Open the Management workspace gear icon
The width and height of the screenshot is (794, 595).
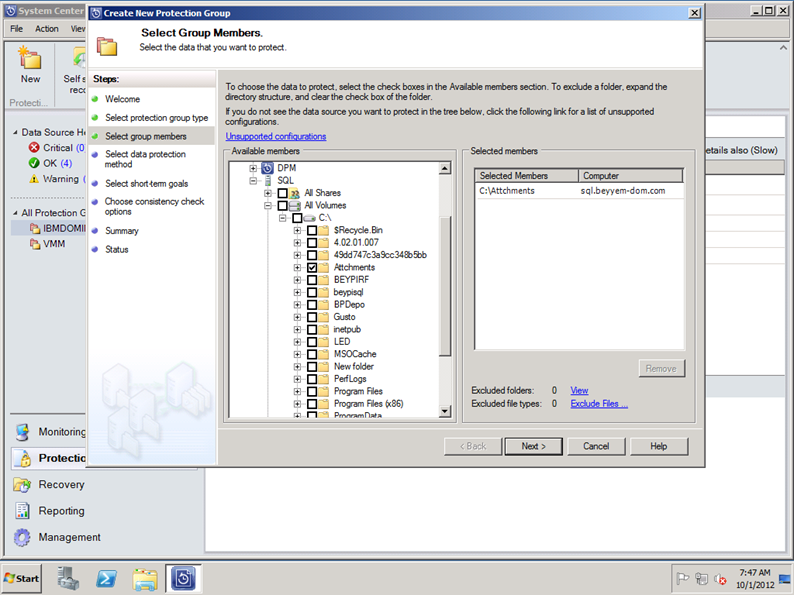coord(22,537)
